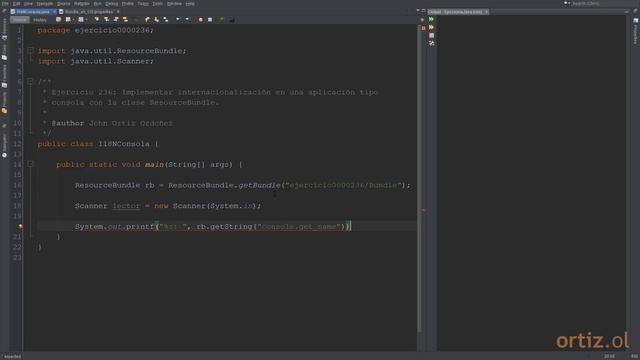Screen dimensions: 640x360
Task: Select the History view button
Action: (40, 20)
